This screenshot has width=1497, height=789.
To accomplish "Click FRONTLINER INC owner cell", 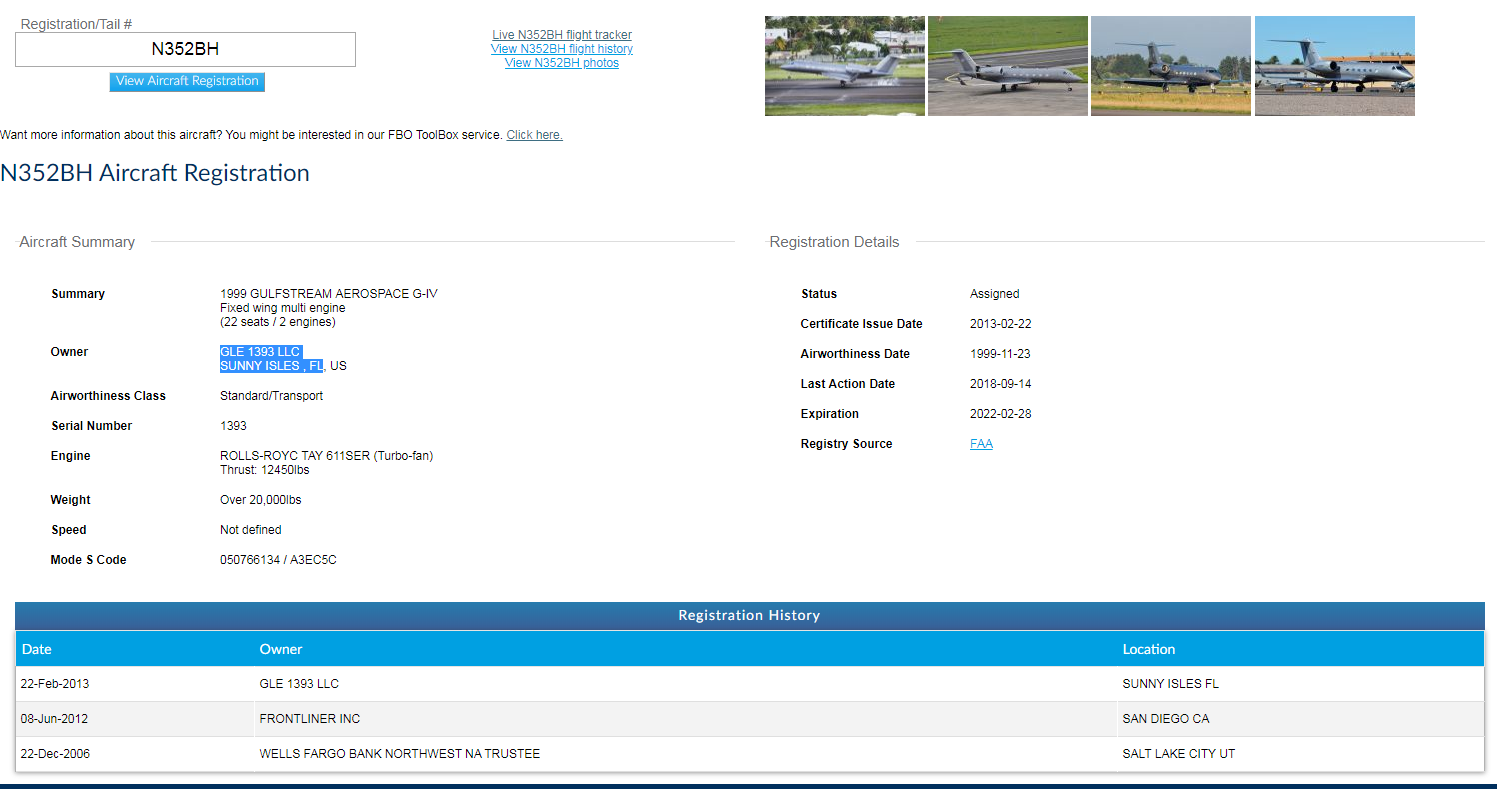I will click(310, 719).
